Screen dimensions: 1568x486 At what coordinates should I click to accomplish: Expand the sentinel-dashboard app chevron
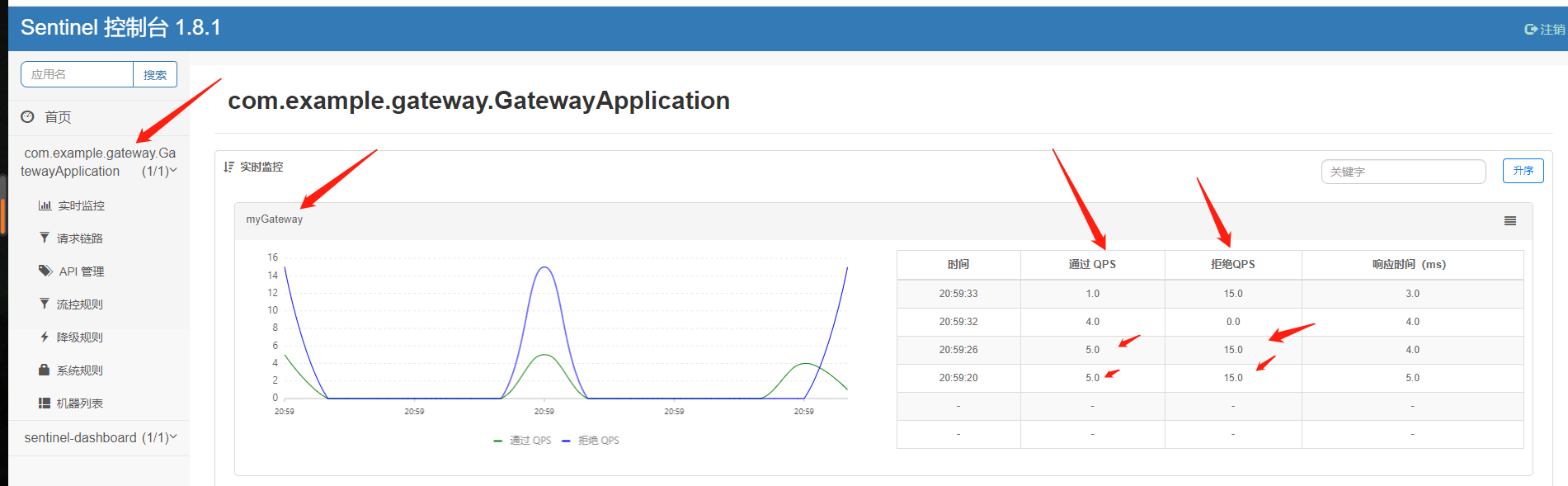(173, 437)
